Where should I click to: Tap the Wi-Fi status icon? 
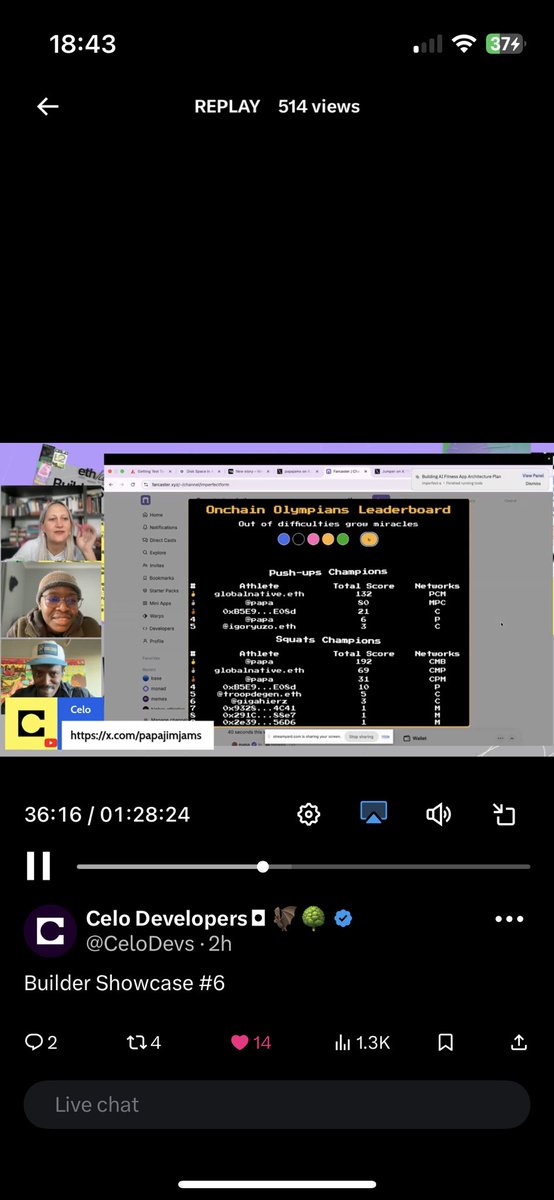(463, 44)
